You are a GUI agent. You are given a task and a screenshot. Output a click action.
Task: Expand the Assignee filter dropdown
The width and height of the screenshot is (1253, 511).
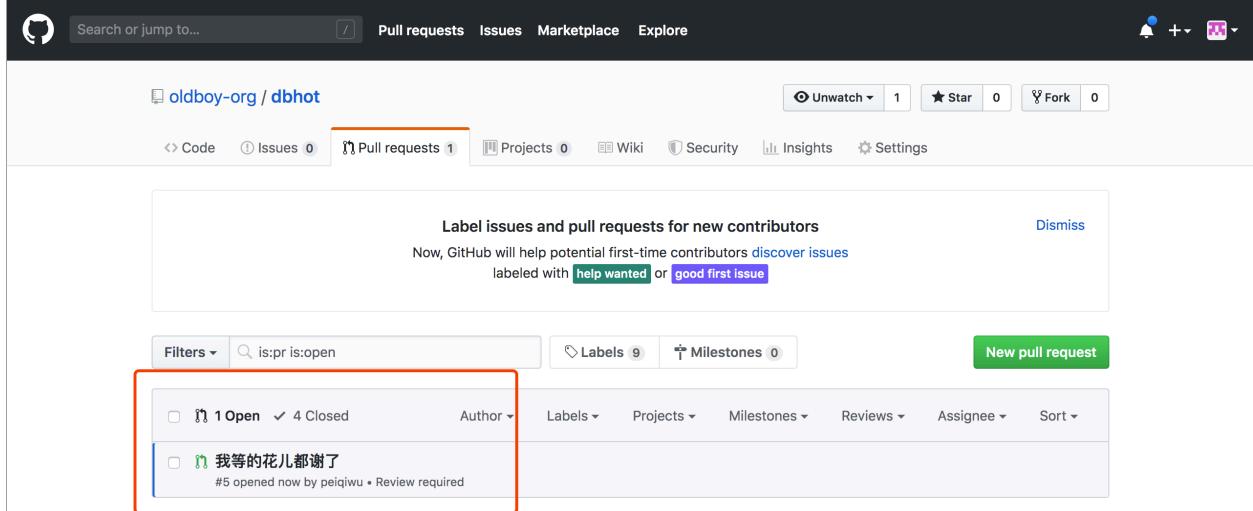[x=972, y=416]
